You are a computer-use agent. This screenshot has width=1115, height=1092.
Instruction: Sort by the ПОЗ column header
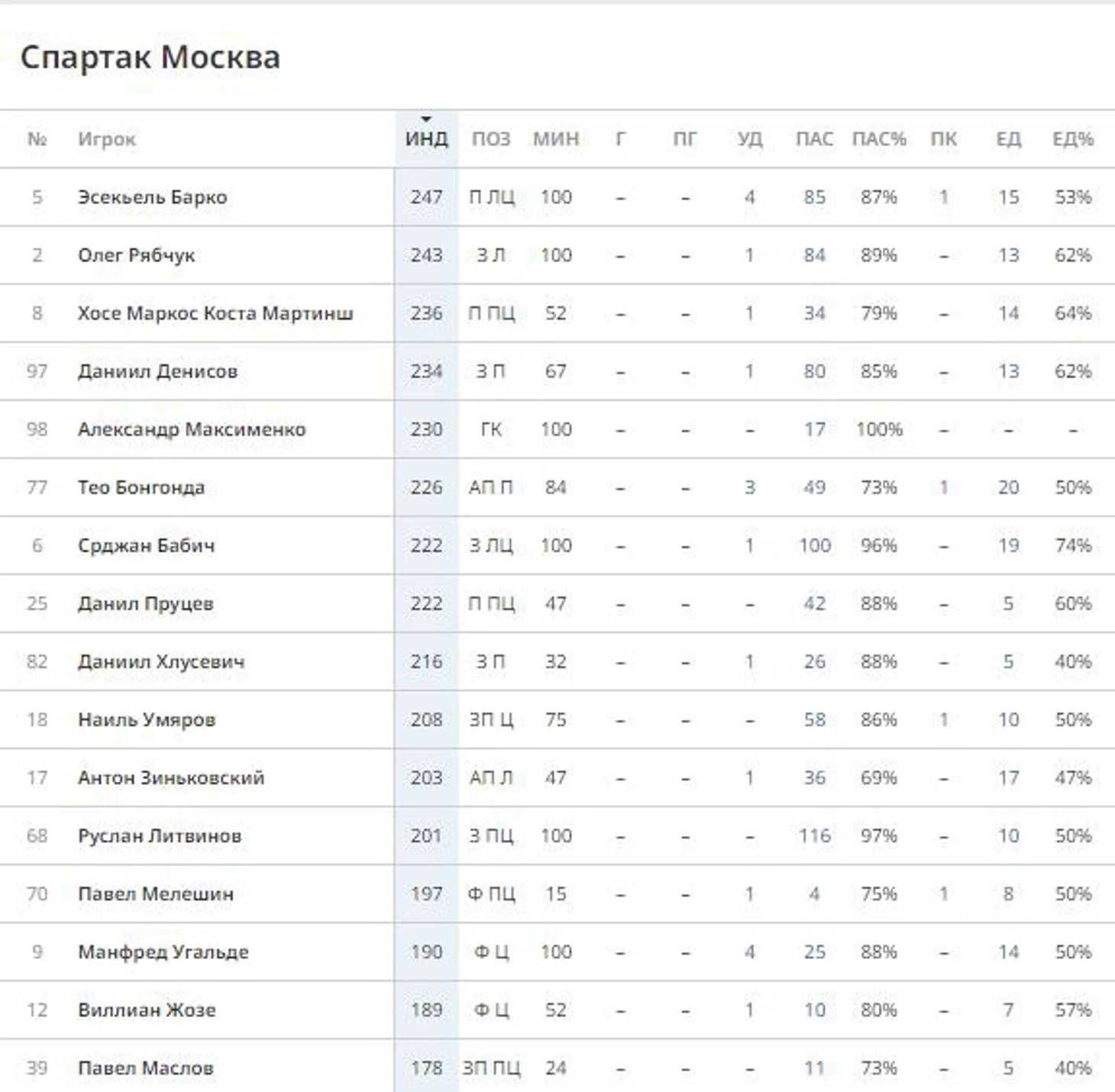(x=490, y=139)
